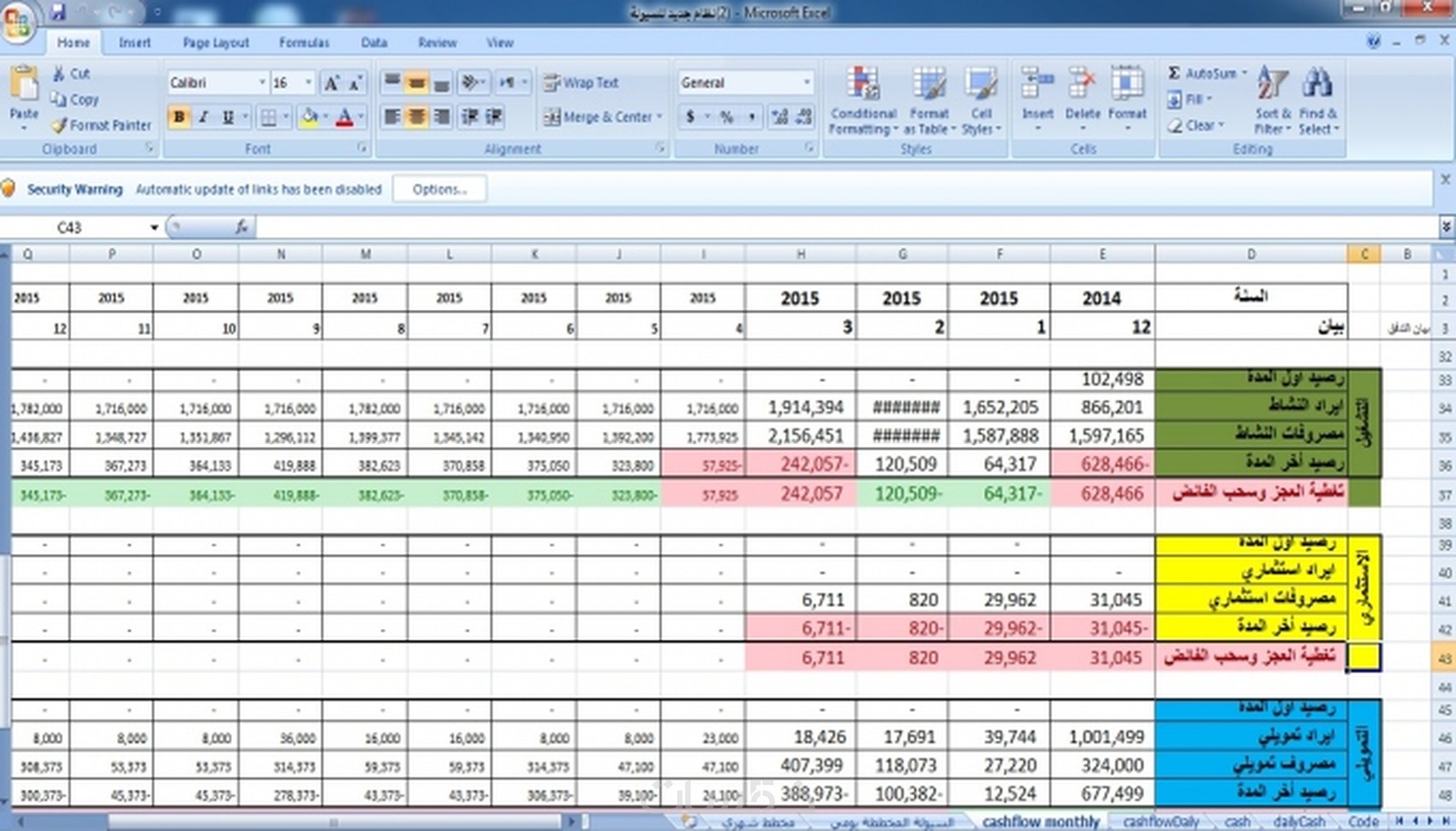The height and width of the screenshot is (831, 1456).
Task: Open Sort & Filter options
Action: click(1272, 100)
